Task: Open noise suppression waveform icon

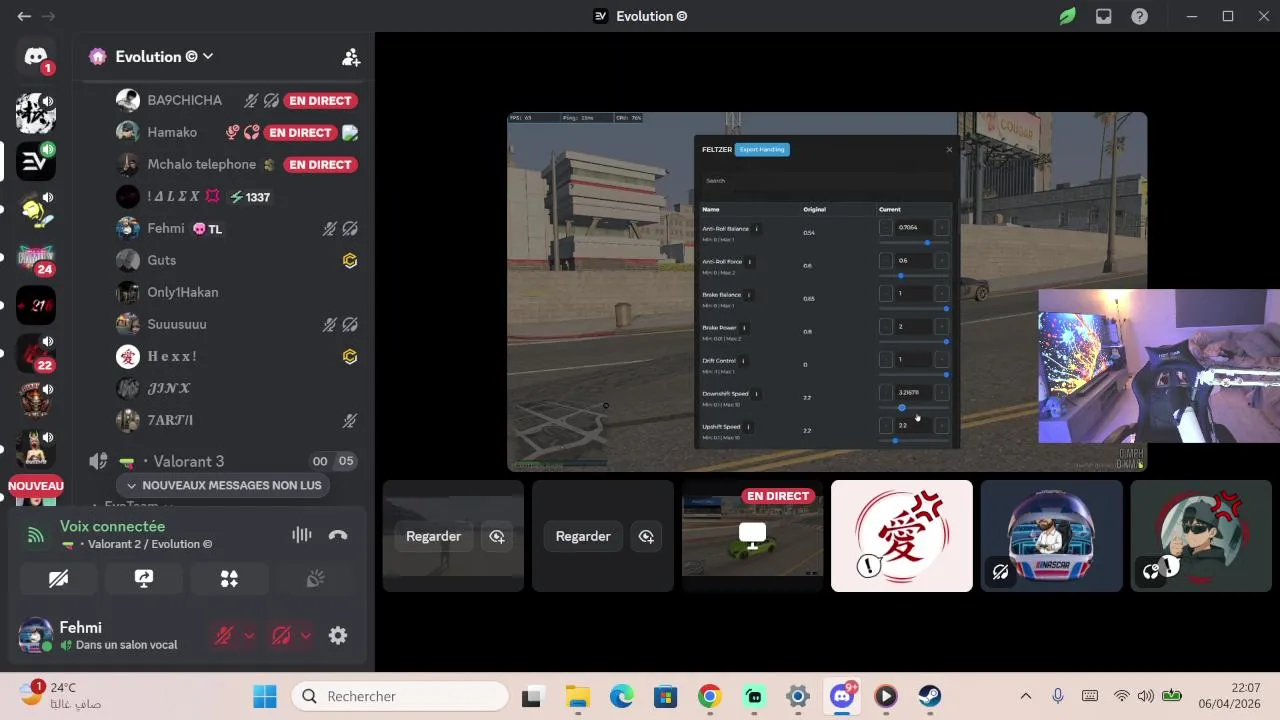Action: (x=302, y=535)
